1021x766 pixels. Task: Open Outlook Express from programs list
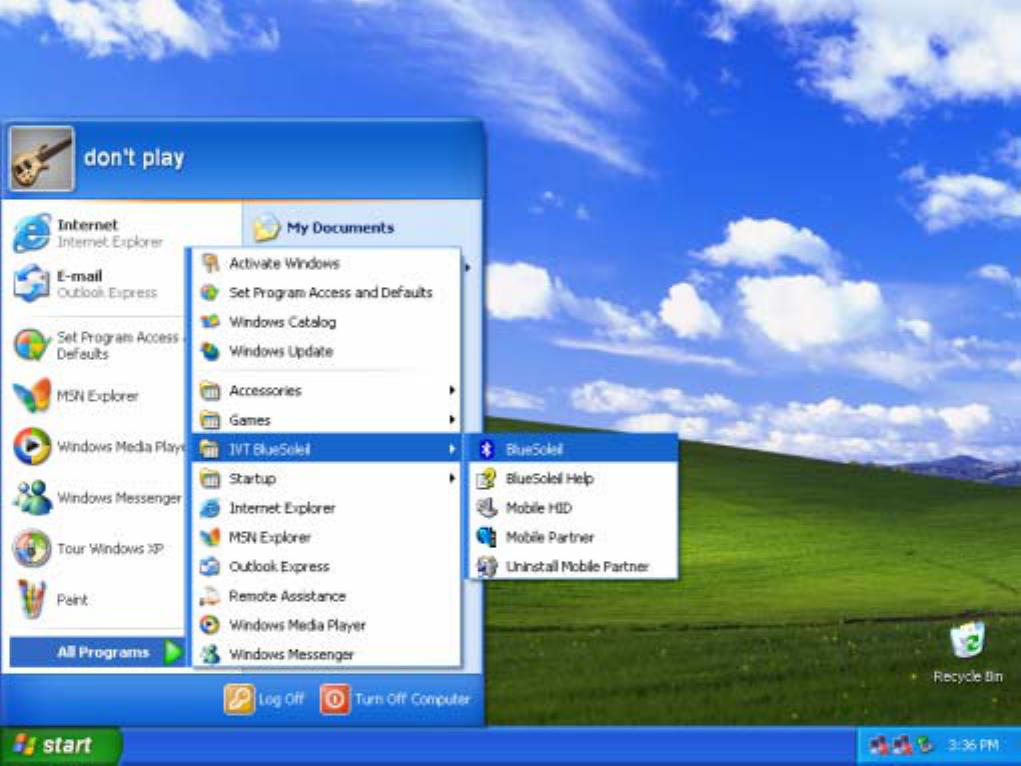[326, 567]
